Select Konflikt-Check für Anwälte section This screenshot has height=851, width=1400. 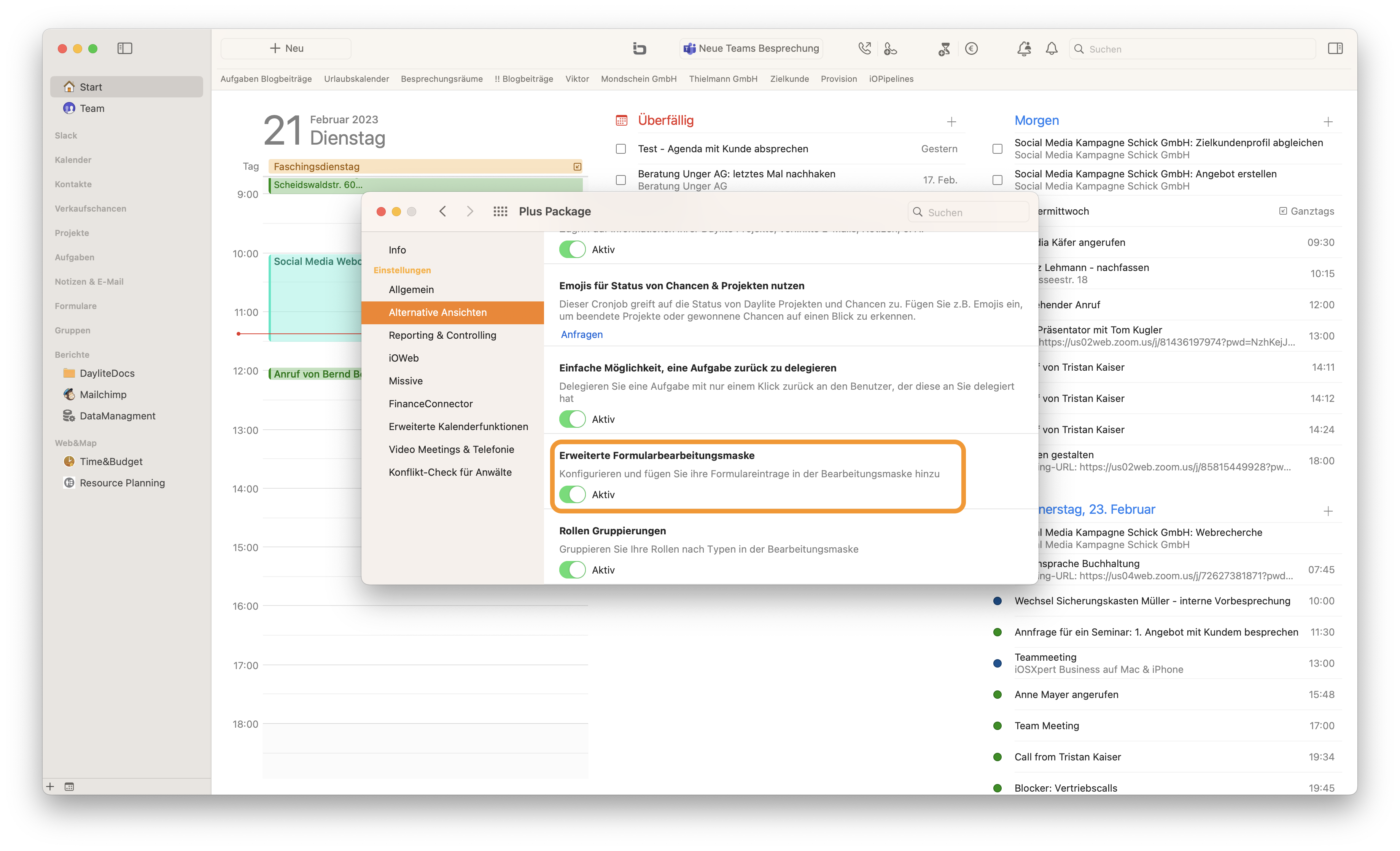(x=452, y=472)
